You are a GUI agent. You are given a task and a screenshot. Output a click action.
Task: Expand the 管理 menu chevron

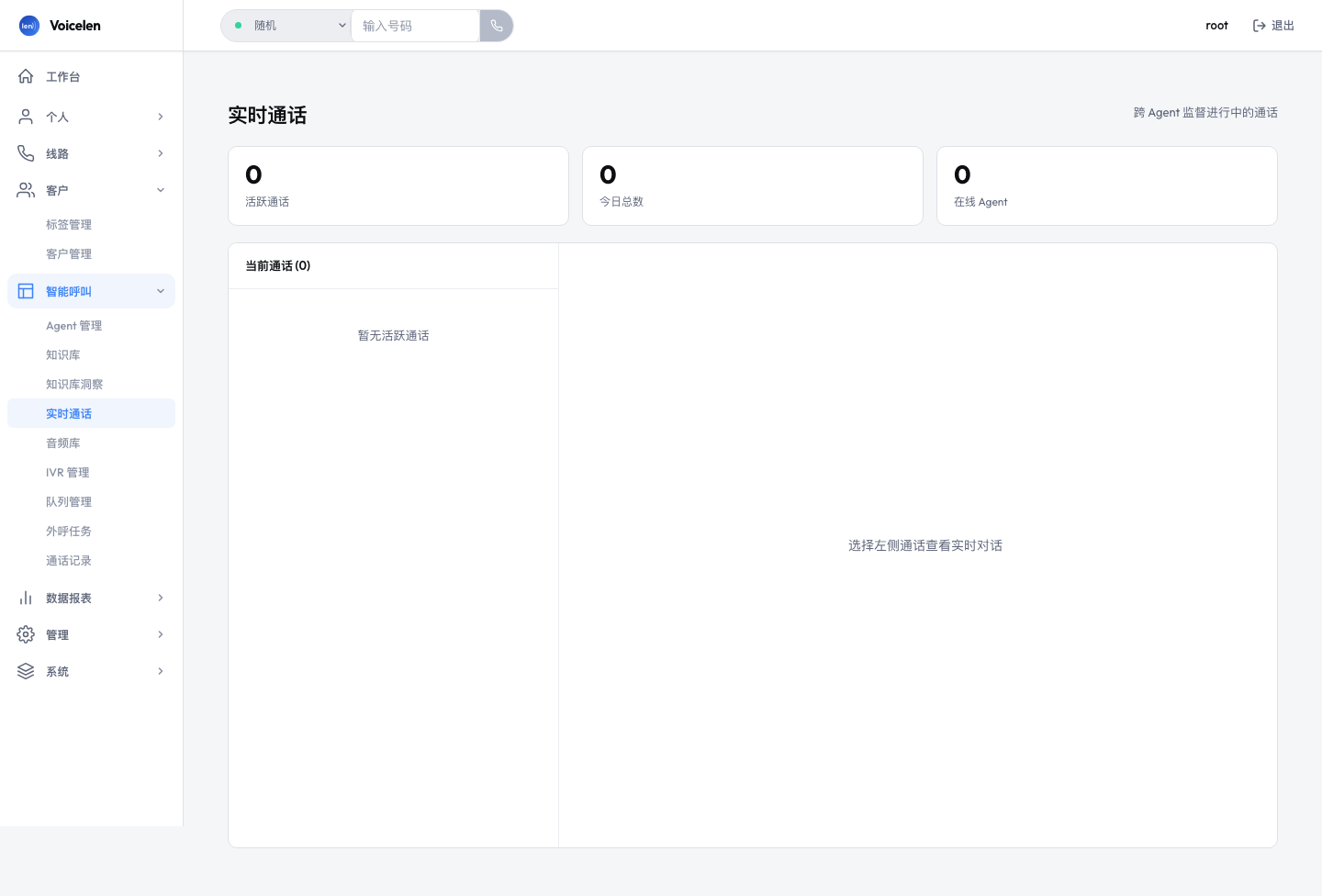(x=161, y=634)
